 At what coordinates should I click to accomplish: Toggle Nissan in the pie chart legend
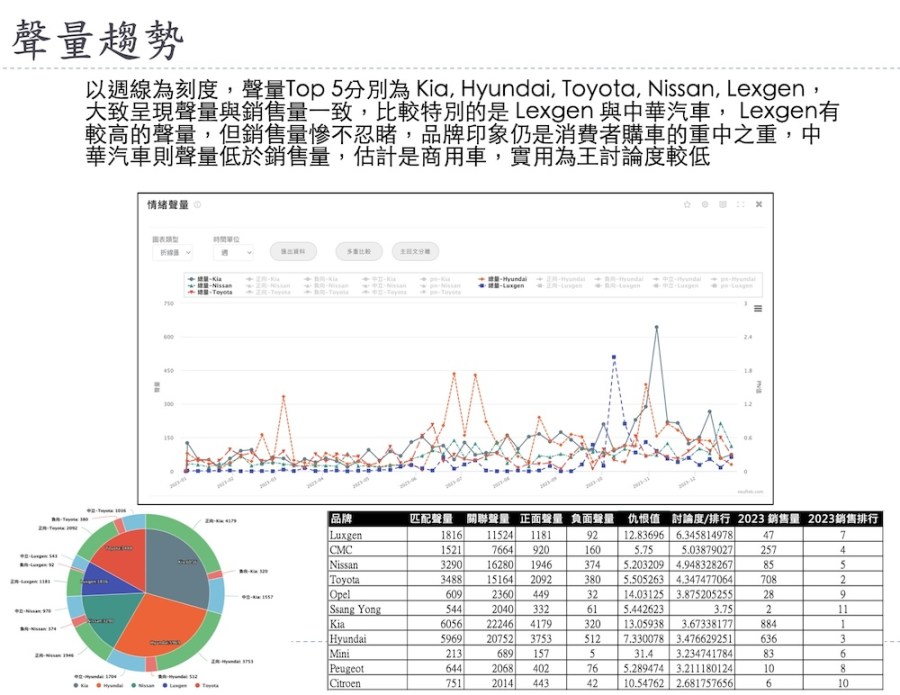coord(142,685)
